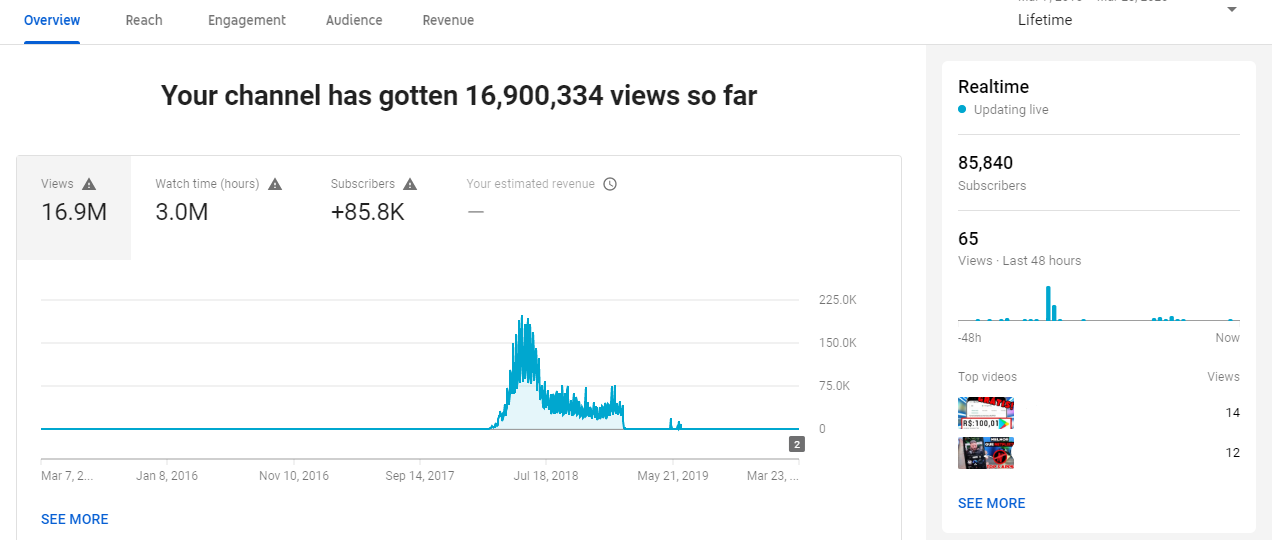
Task: Click the warning icon next to Subscribers
Action: coord(410,184)
